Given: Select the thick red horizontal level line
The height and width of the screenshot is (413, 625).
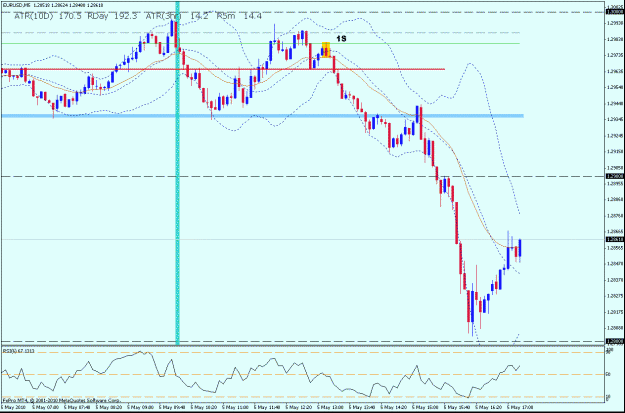Looking at the screenshot, I should pos(222,69).
